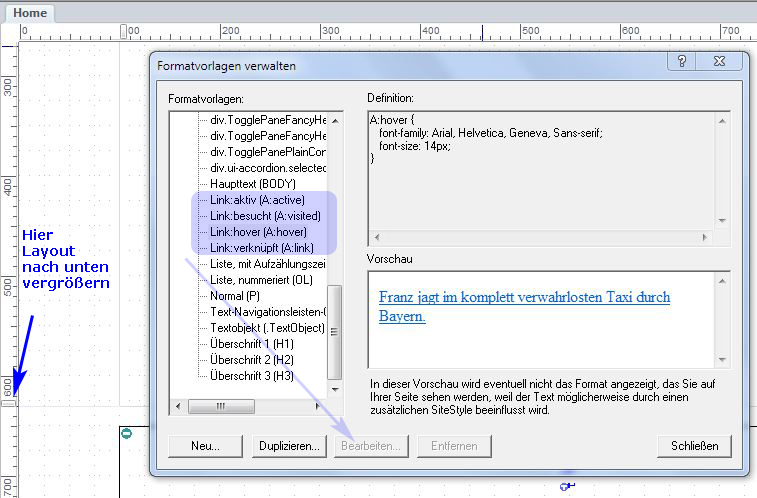Click the Vorschau preview scroll-down arrow
The image size is (757, 498).
[x=721, y=359]
